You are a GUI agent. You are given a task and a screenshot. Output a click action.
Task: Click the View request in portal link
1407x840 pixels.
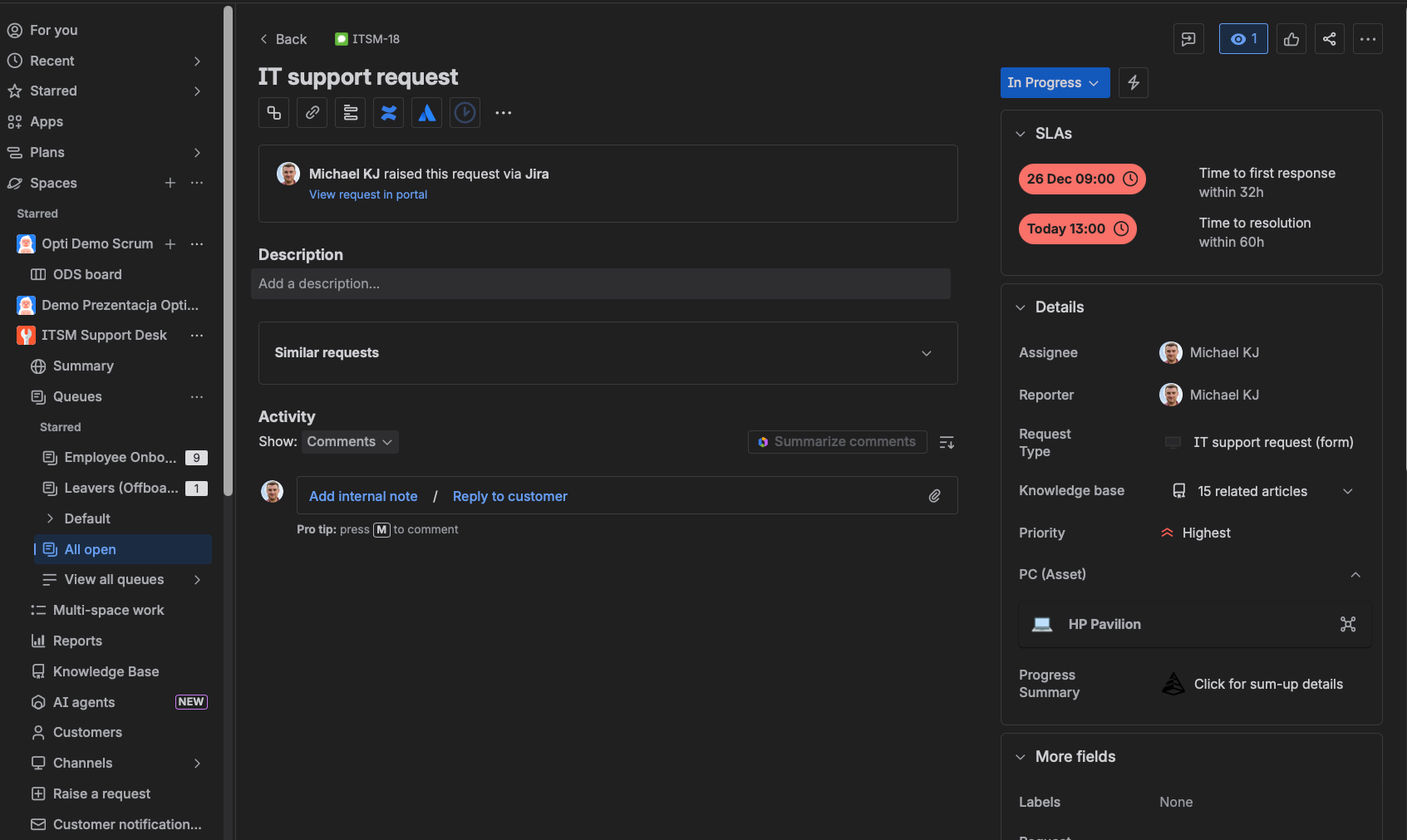(x=368, y=194)
